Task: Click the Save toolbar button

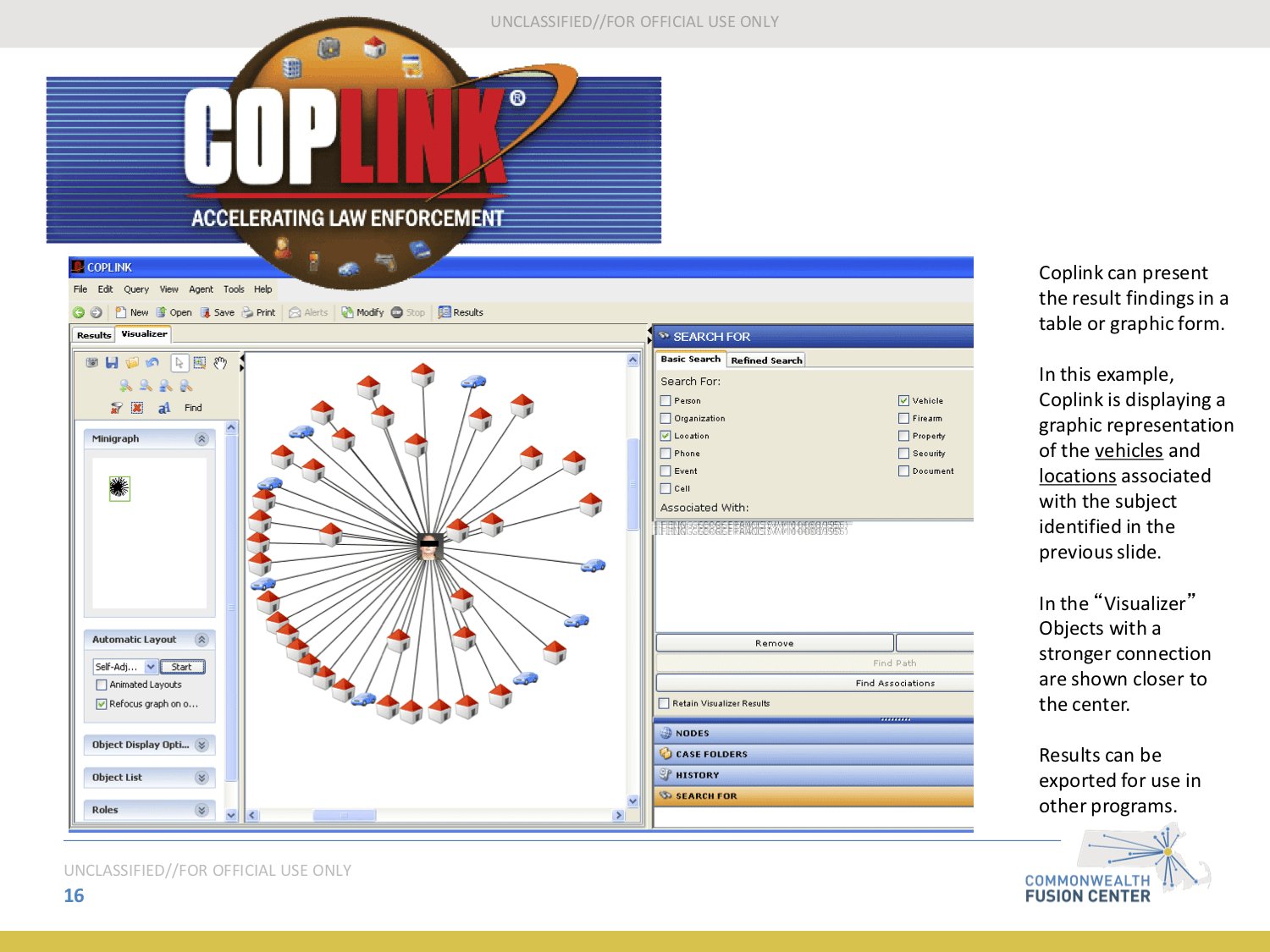Action: [x=218, y=312]
